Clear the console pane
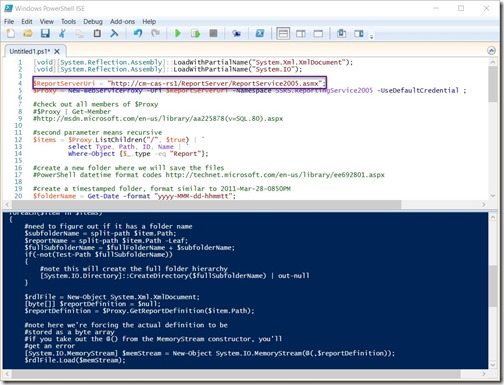Viewport: 504px width, 385px height. [114, 33]
